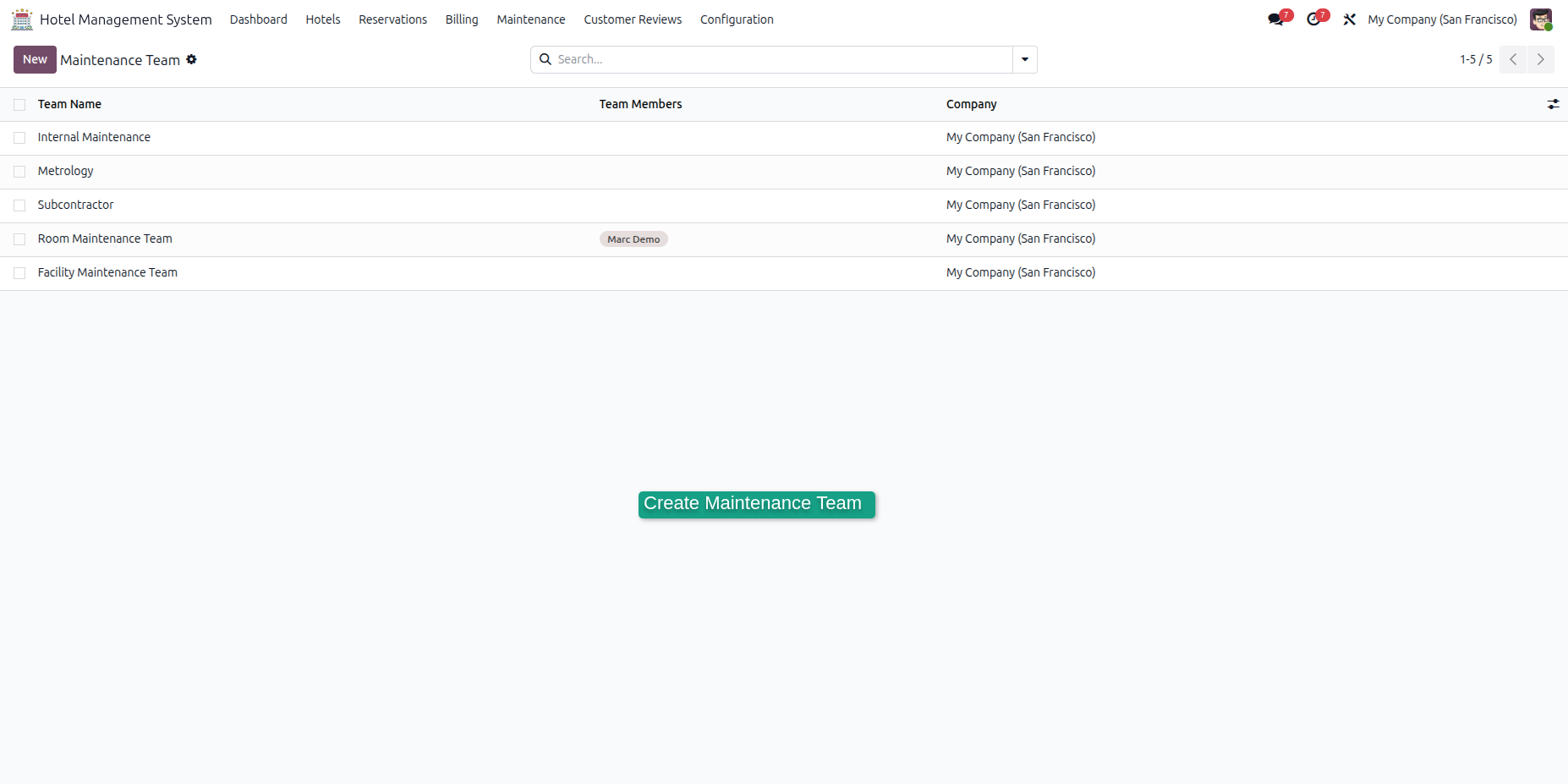
Task: Focus the Search input field
Action: (x=782, y=59)
